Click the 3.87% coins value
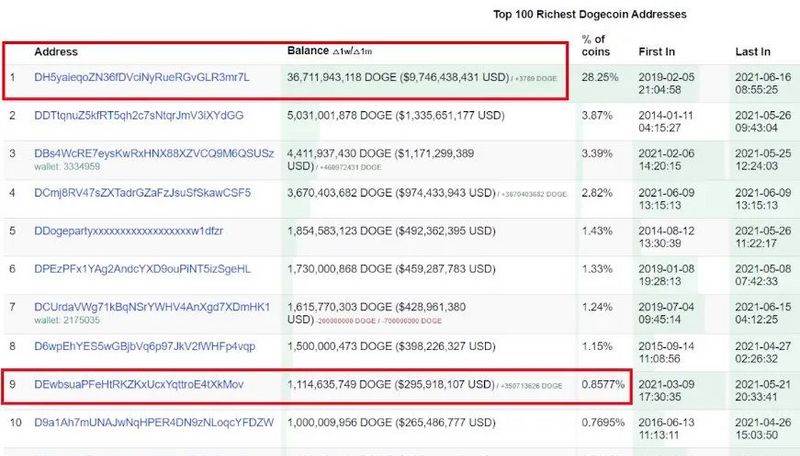Viewport: 800px width, 456px height. pos(597,116)
